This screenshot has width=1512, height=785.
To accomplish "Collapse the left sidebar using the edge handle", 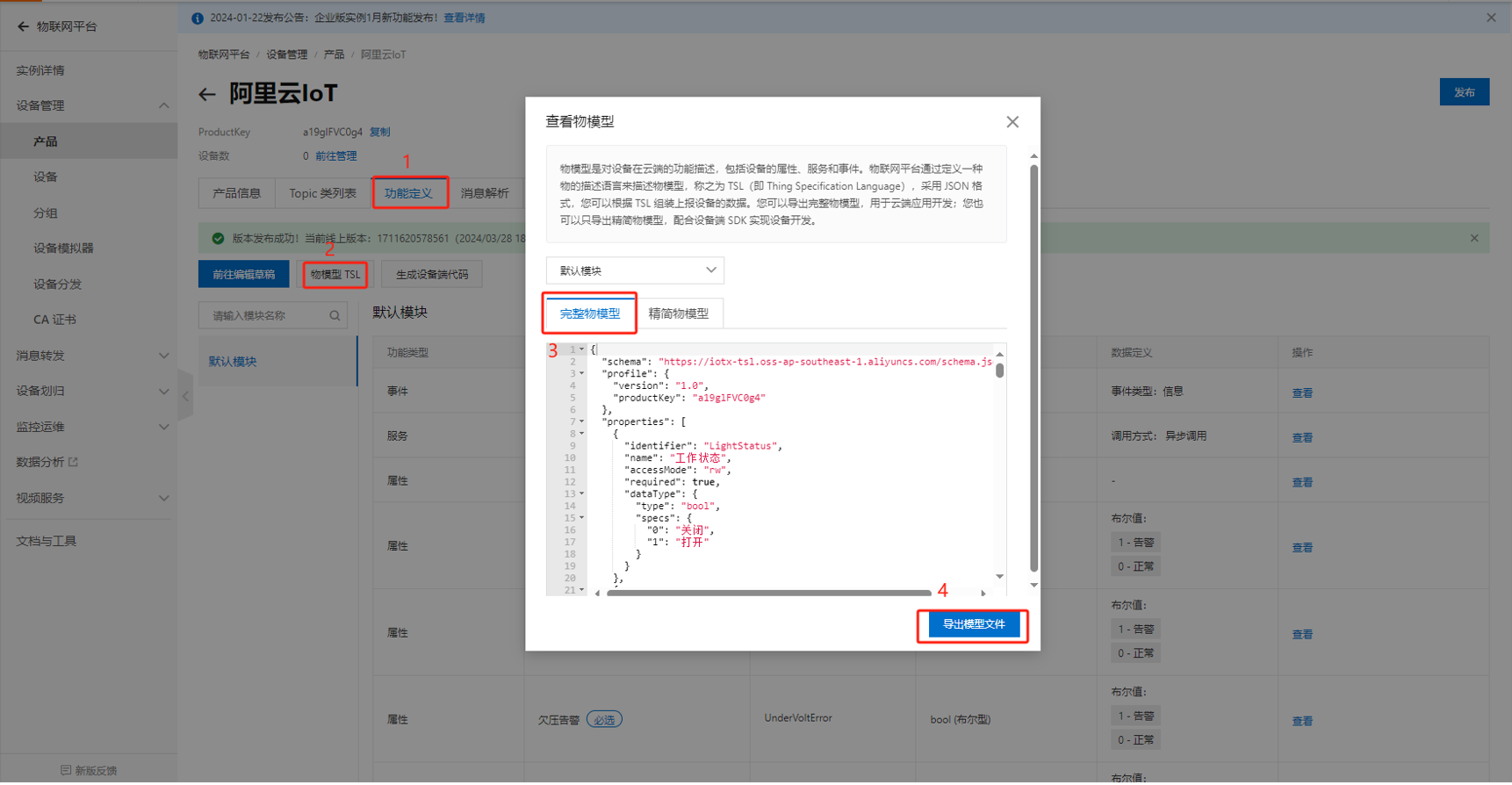I will 185,396.
